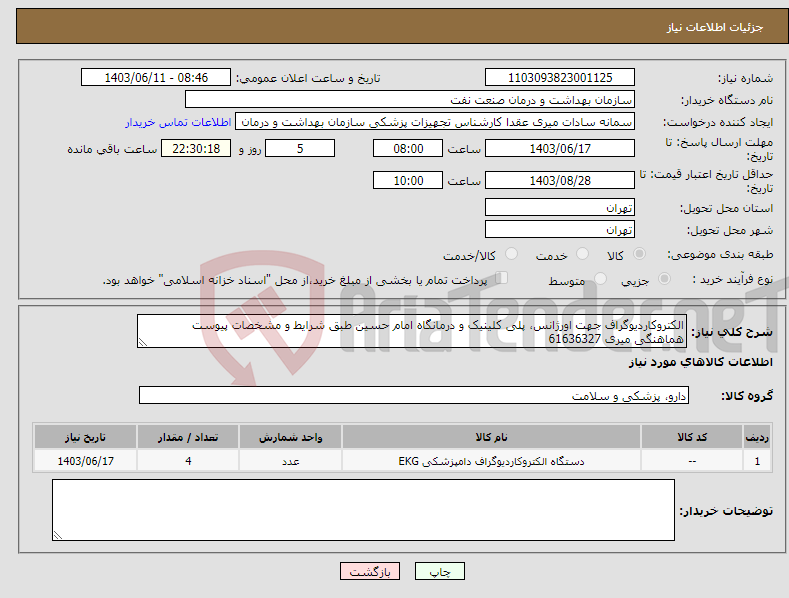Click the remaining time field 22:30:18

196,148
